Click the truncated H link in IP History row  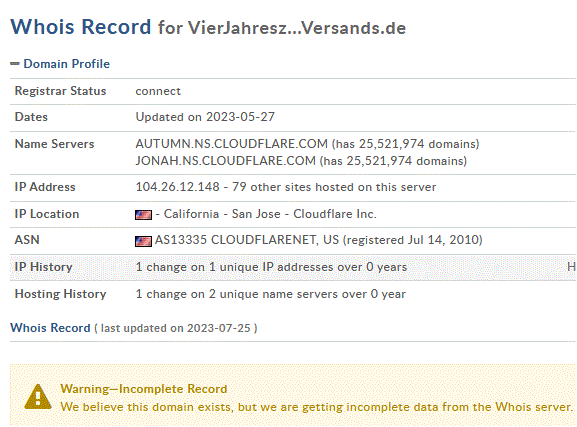(x=571, y=267)
